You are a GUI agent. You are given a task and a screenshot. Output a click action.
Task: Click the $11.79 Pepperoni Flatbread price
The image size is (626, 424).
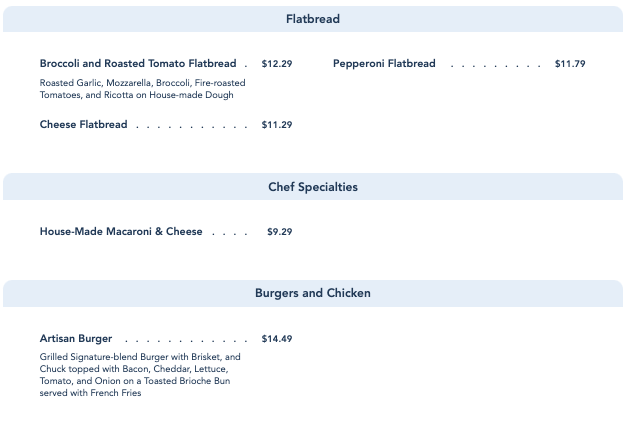click(x=570, y=64)
